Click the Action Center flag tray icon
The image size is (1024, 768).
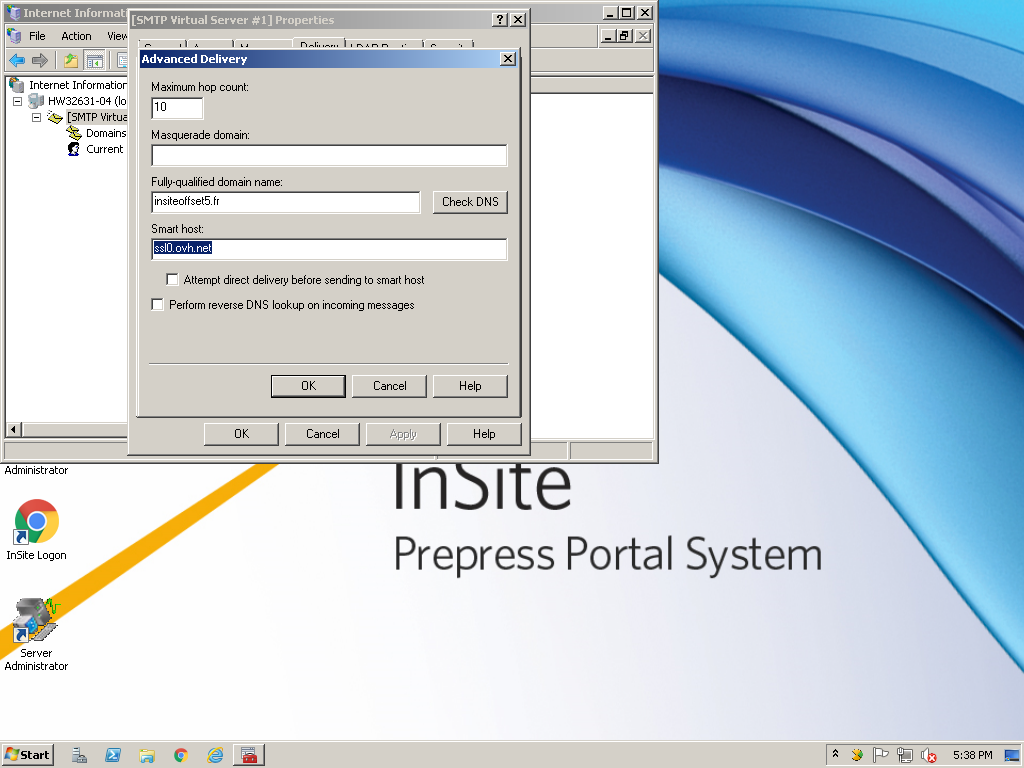pos(880,756)
